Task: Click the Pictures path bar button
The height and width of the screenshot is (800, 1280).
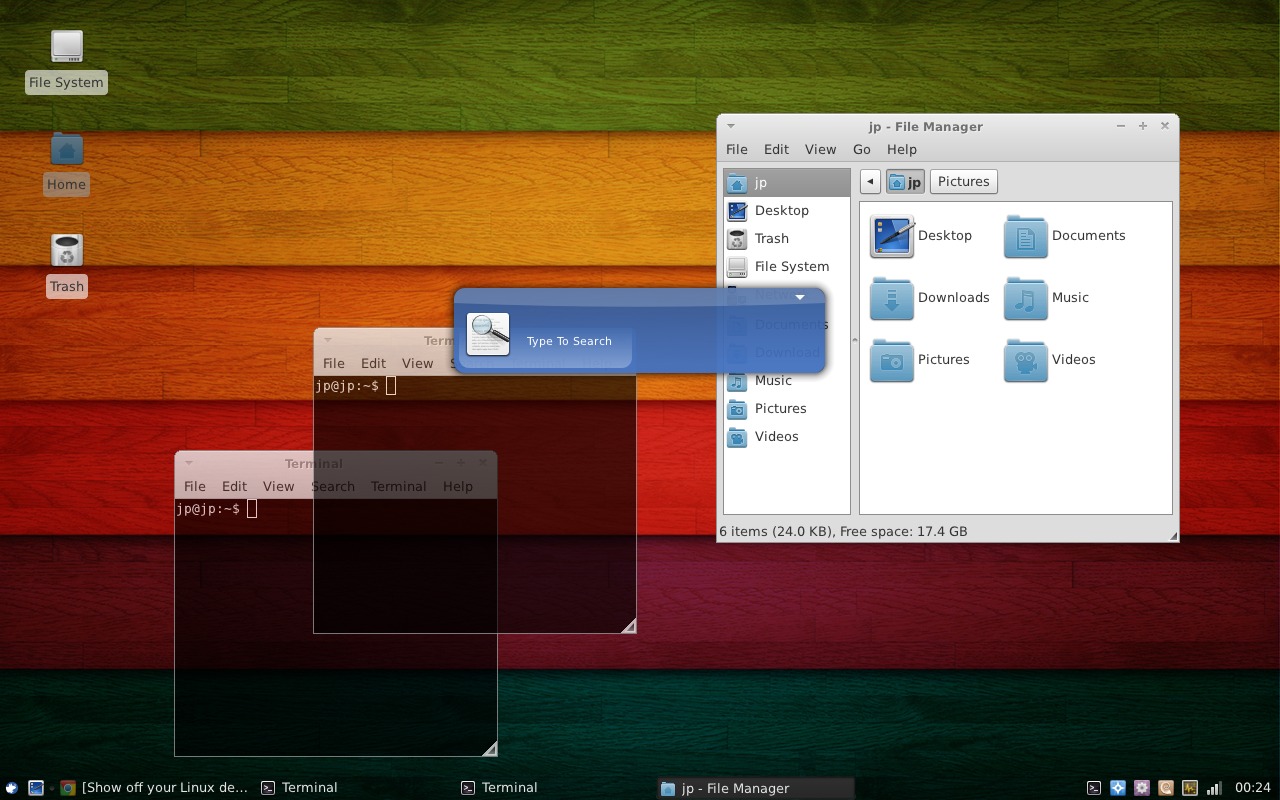Action: click(x=964, y=181)
